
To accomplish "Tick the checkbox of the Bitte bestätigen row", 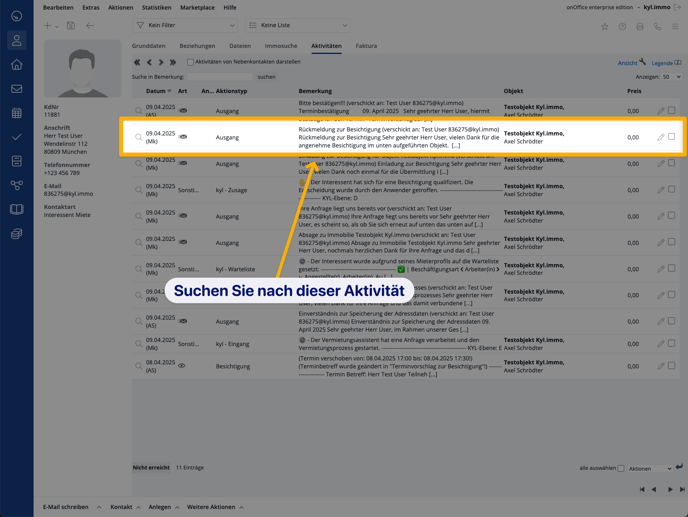I will tap(671, 110).
